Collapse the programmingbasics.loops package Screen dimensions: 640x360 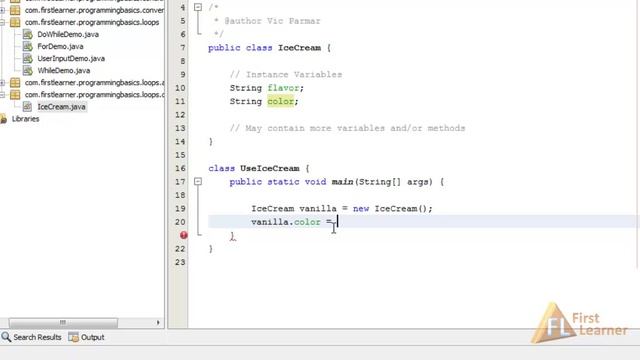click(x=2, y=22)
